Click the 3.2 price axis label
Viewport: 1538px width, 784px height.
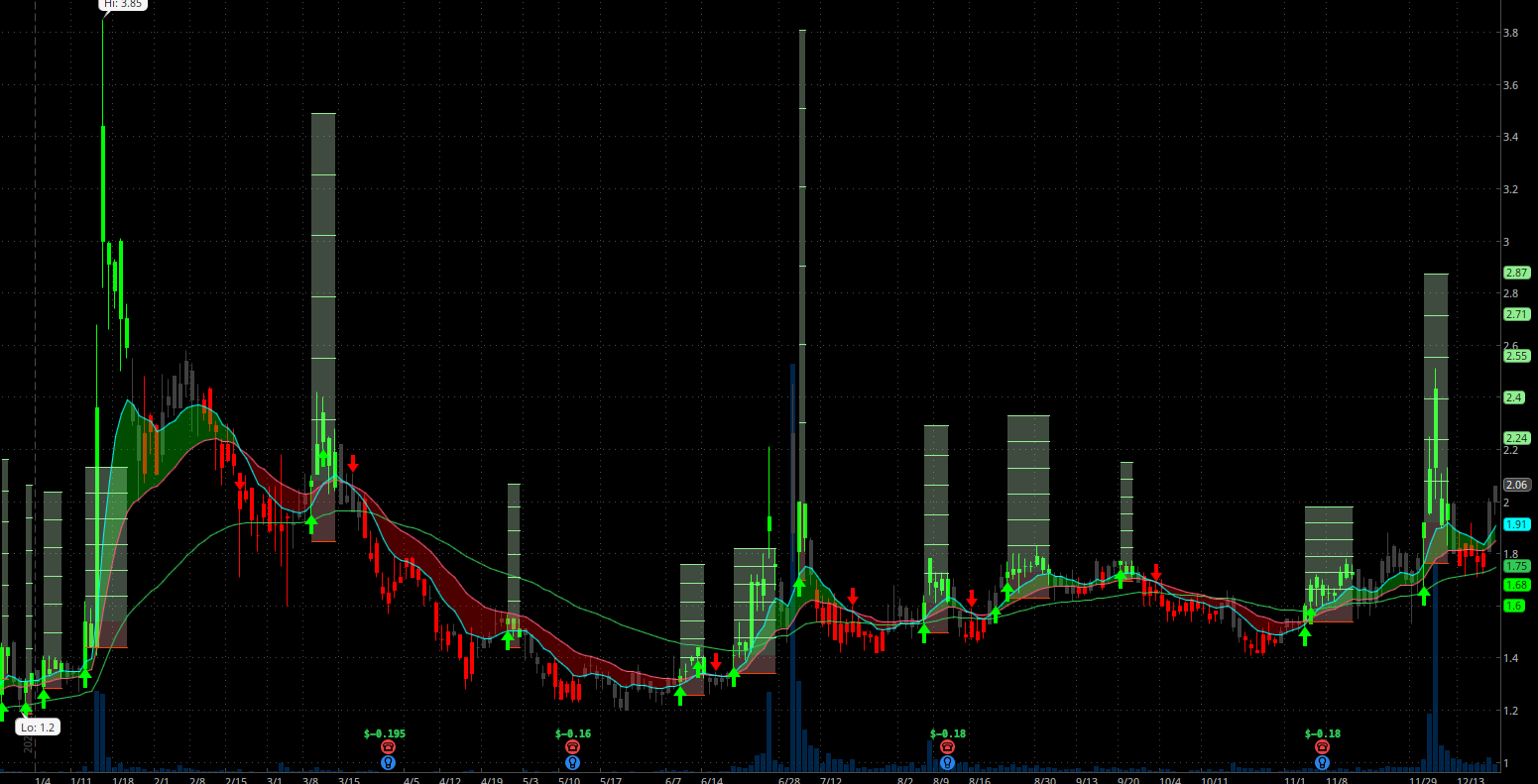1511,189
